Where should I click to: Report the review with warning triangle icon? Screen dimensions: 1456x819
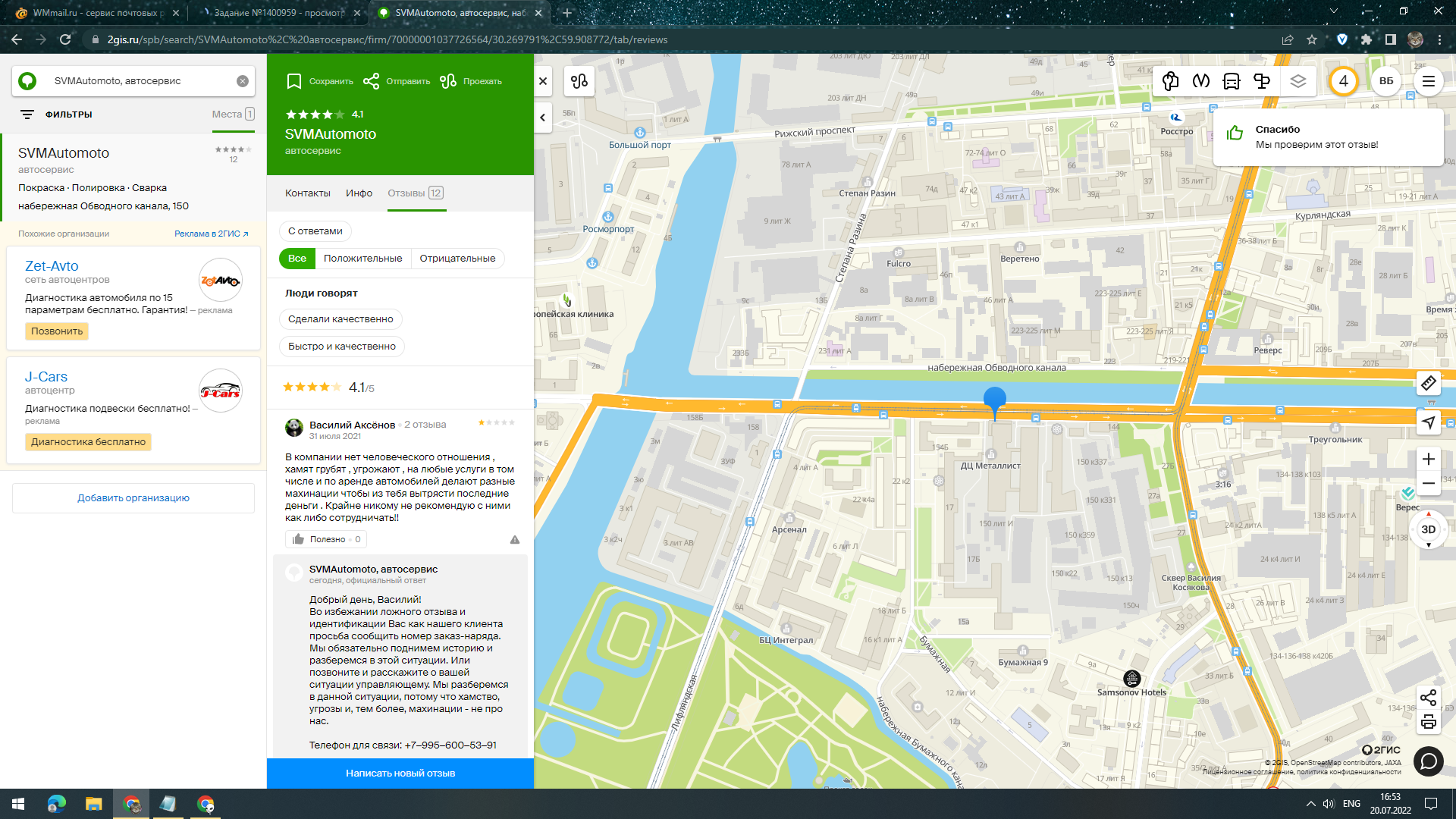click(x=515, y=539)
